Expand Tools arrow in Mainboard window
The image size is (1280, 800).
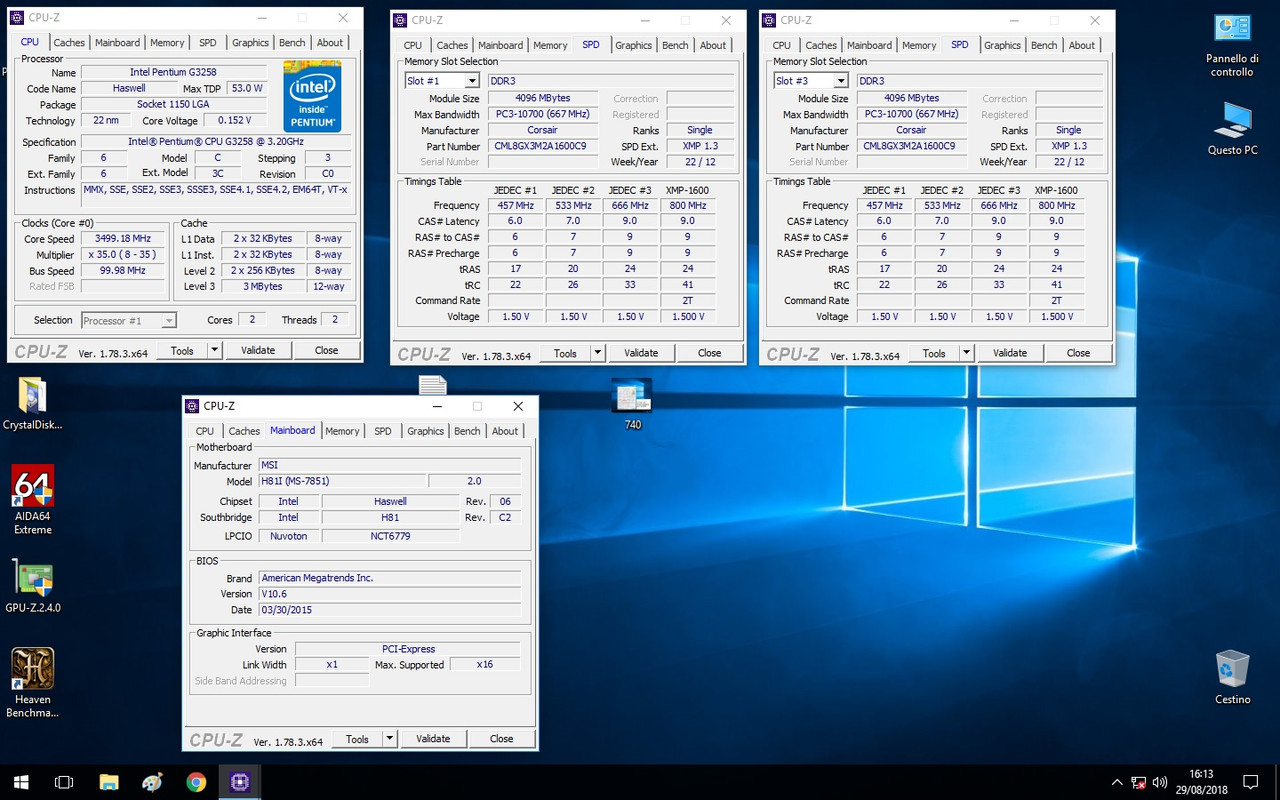[389, 739]
